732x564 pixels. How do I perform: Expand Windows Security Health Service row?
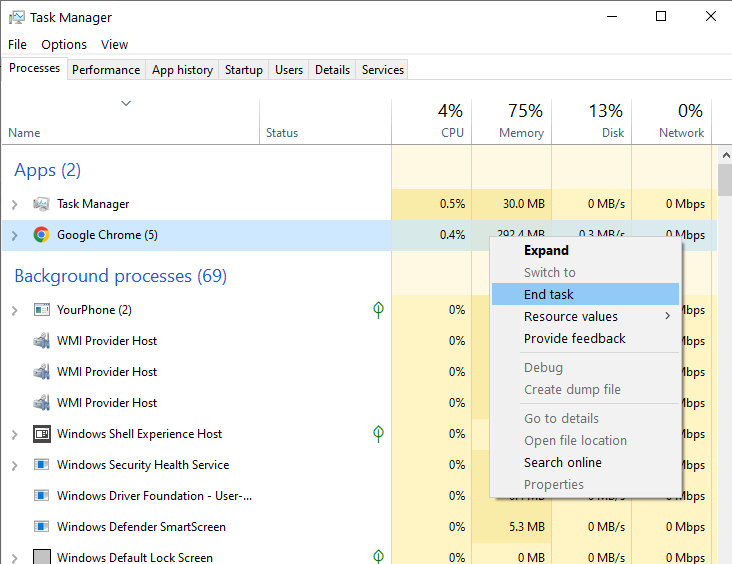click(x=14, y=465)
